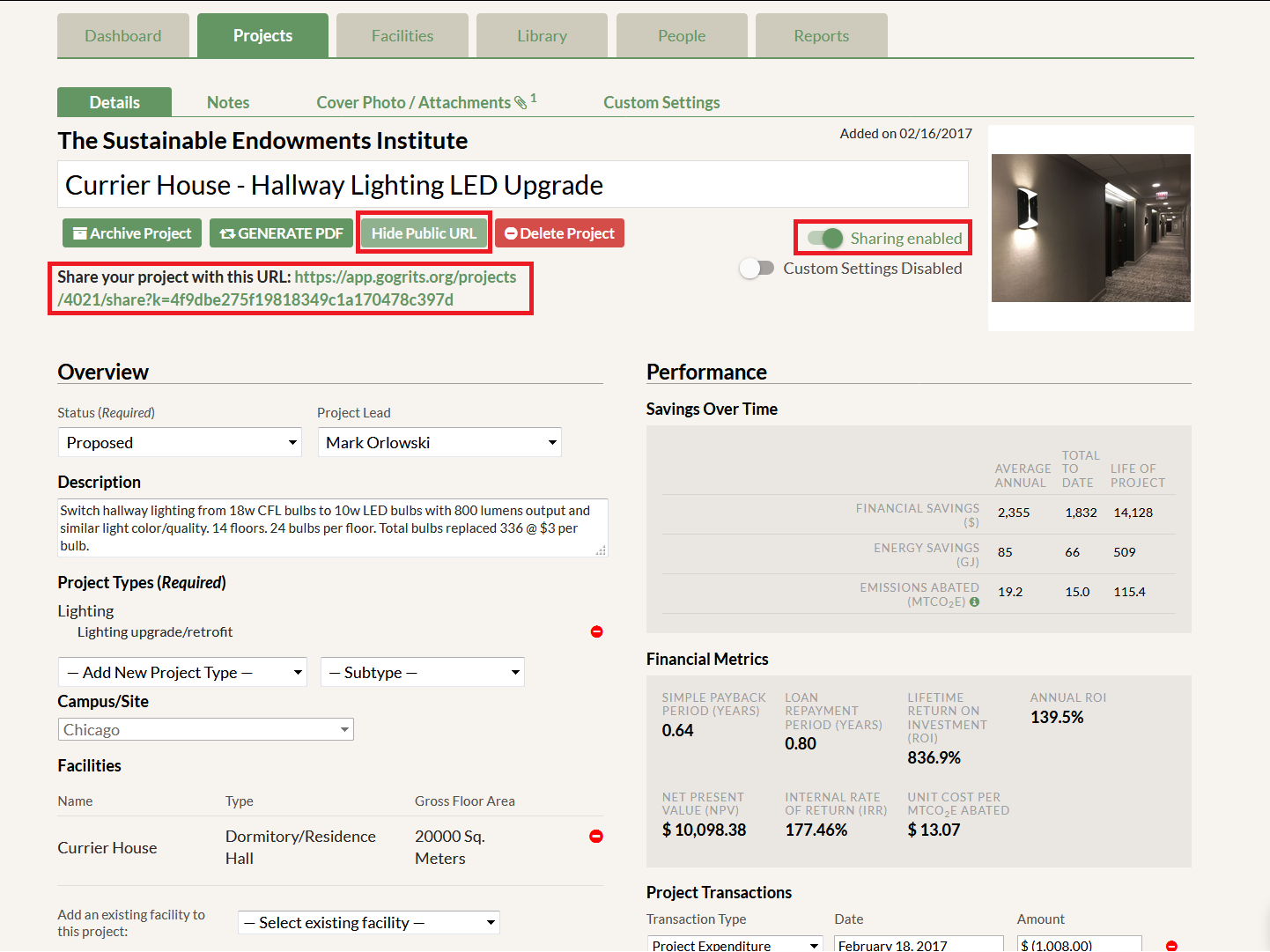Click the Added on 02/16/2017 text
Viewport: 1270px width, 952px height.
(905, 133)
